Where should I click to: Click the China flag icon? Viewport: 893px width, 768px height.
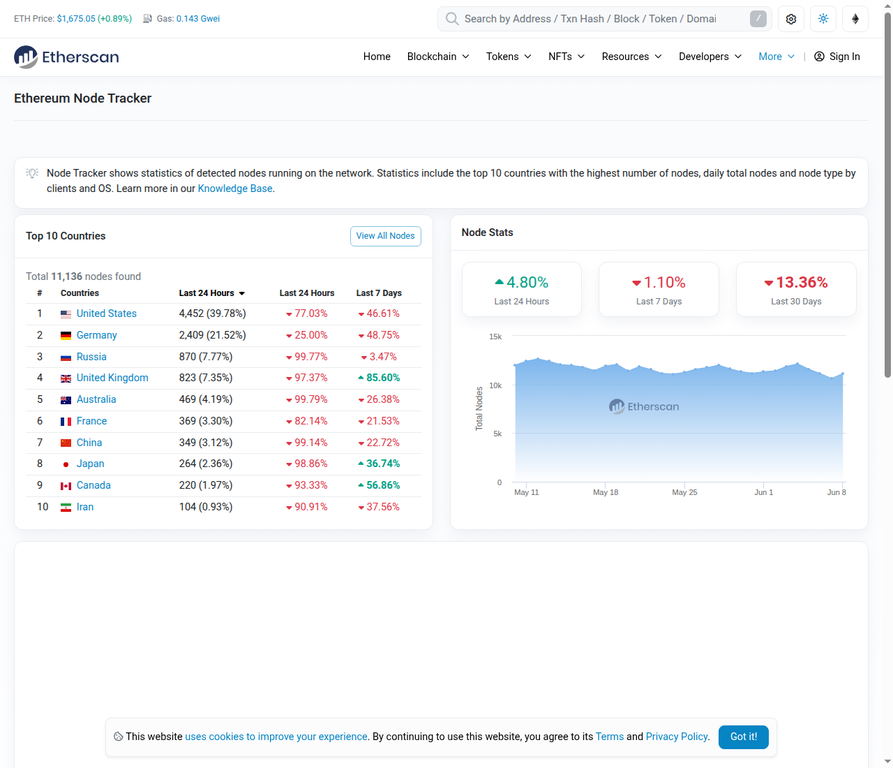pos(66,443)
